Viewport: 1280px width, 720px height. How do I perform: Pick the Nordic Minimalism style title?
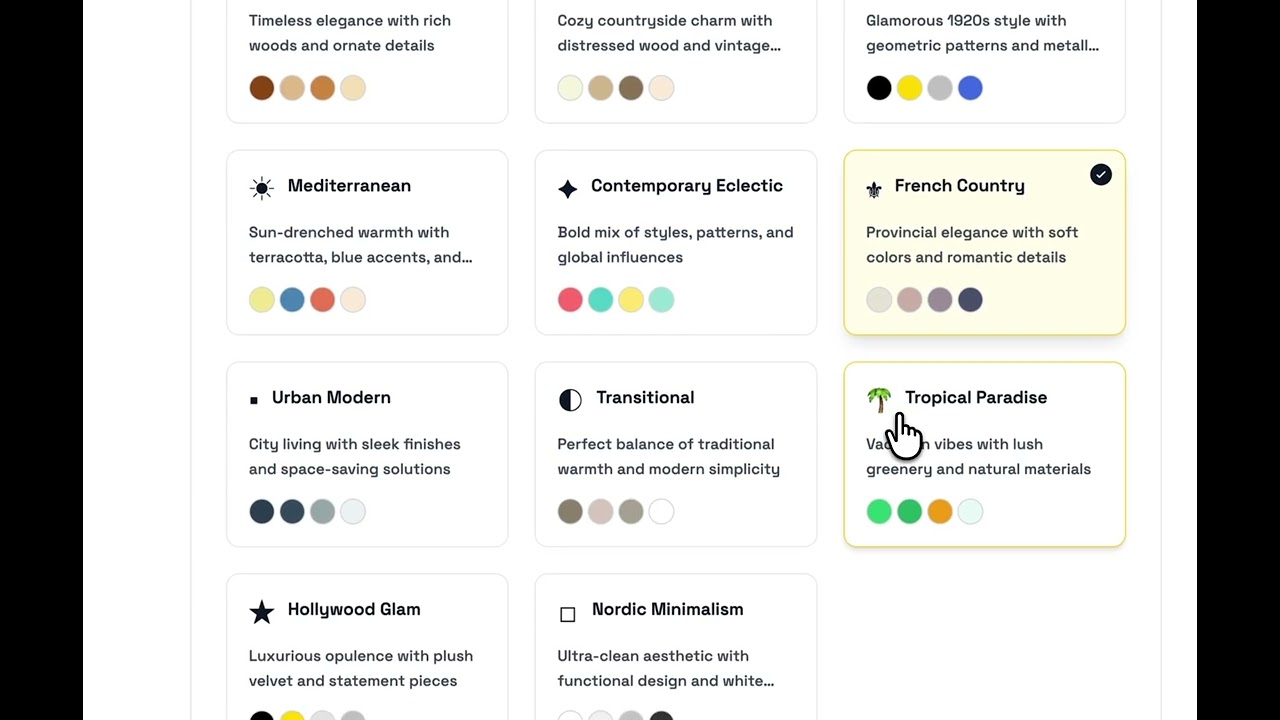tap(667, 610)
